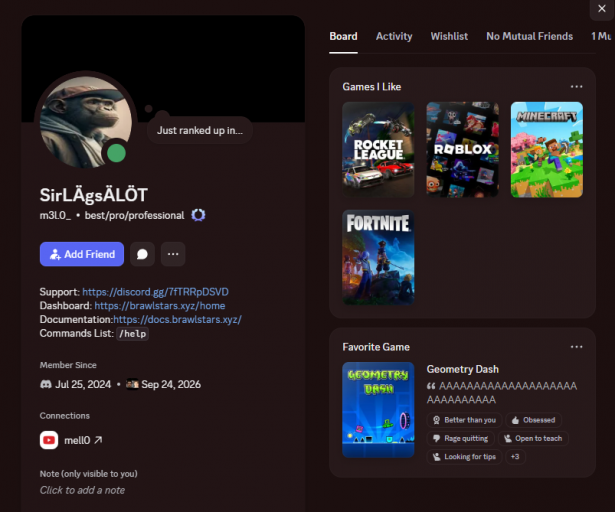Viewport: 615px width, 512px height.
Task: Switch to the Activity tab
Action: [x=394, y=36]
